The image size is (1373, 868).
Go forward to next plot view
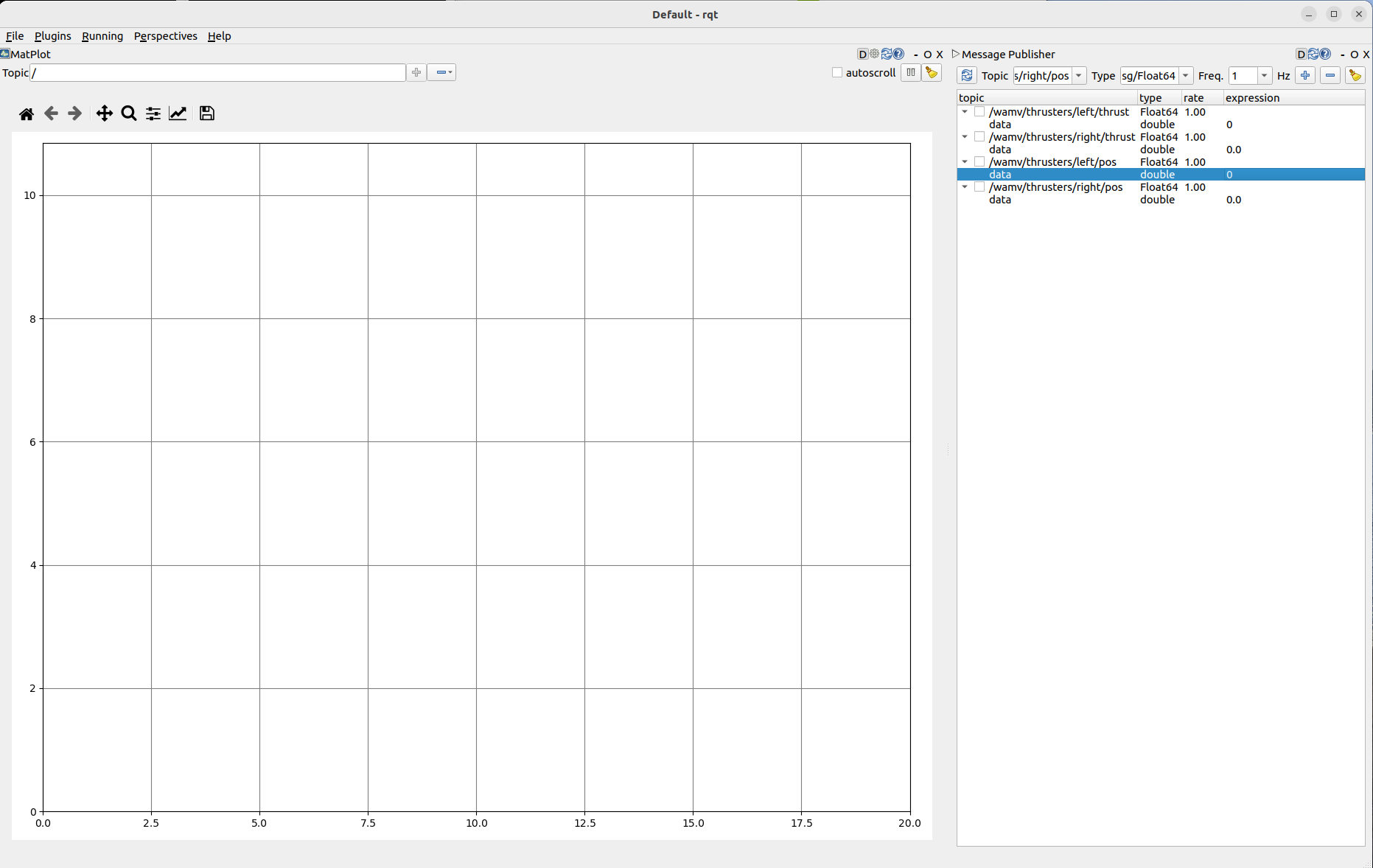[75, 113]
